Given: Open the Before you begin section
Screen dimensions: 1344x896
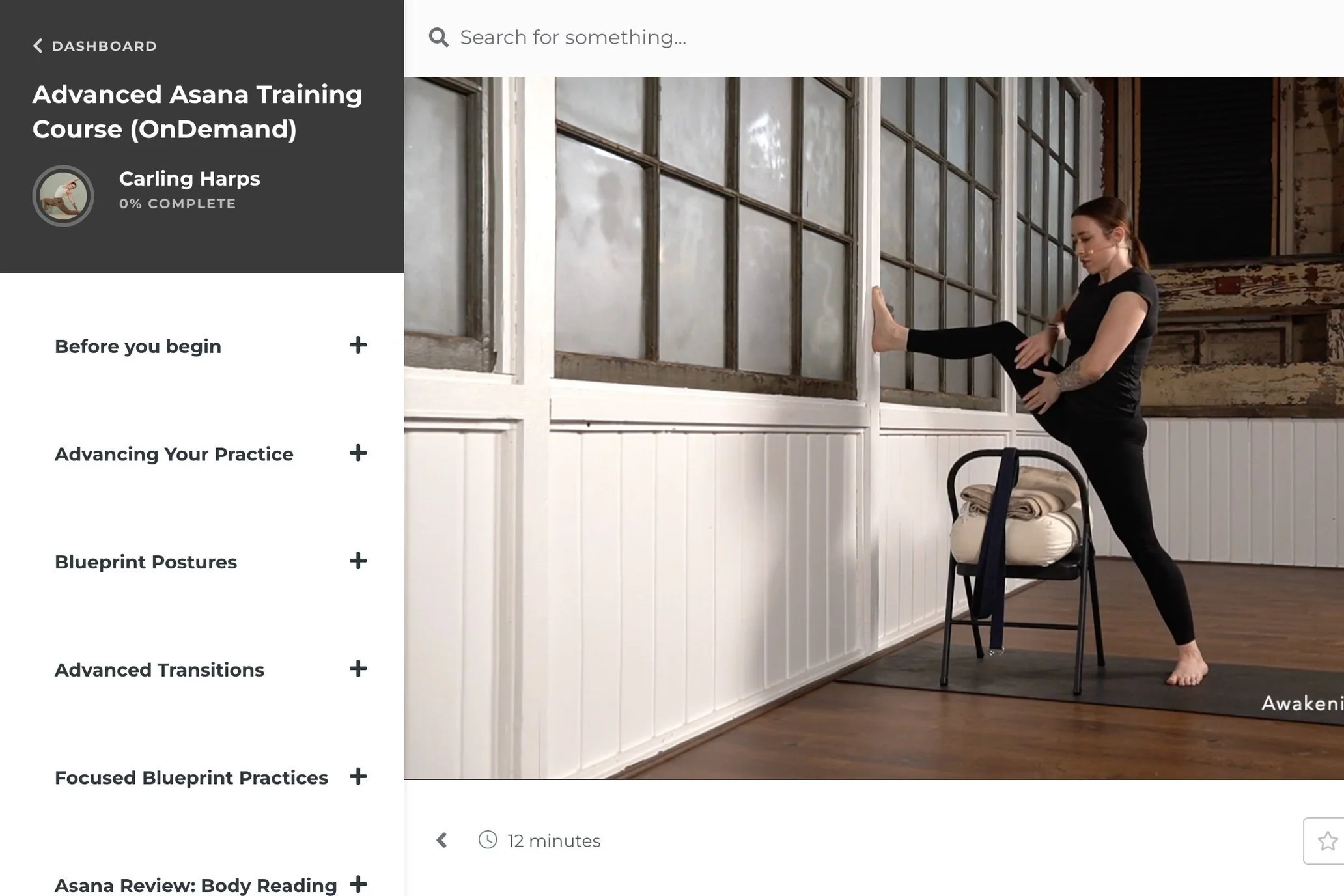Looking at the screenshot, I should coord(138,346).
